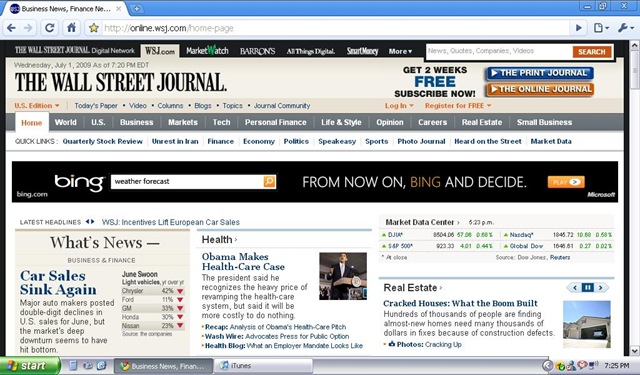Open the Tech navigation tab
640x375 pixels.
(x=221, y=122)
